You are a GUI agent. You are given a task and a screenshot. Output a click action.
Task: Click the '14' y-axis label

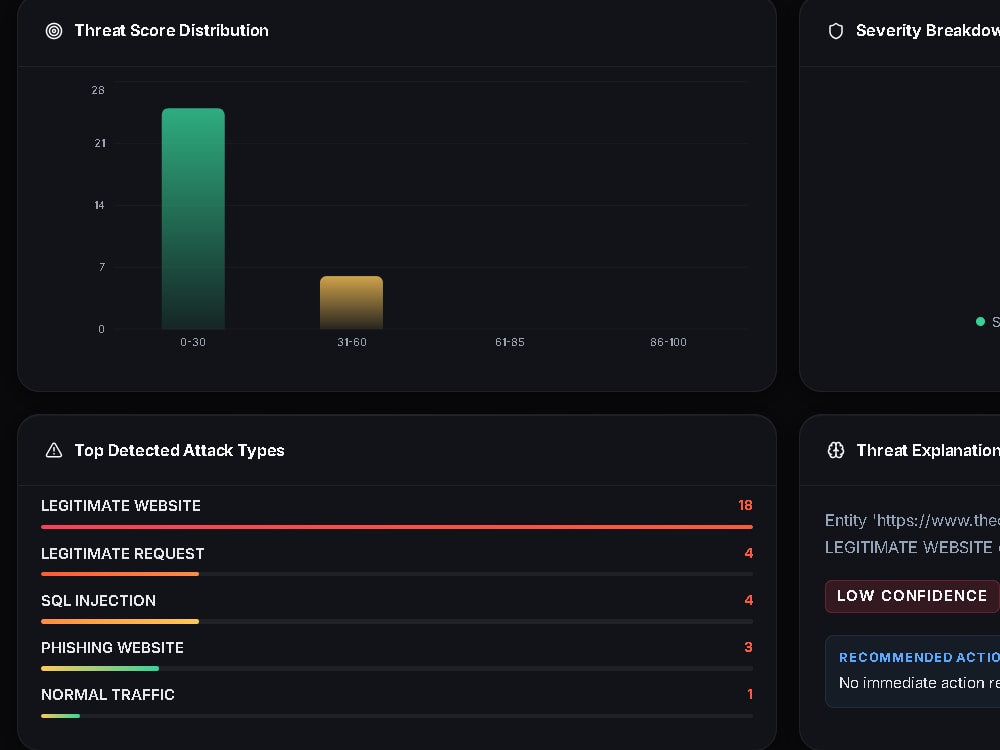pos(99,205)
